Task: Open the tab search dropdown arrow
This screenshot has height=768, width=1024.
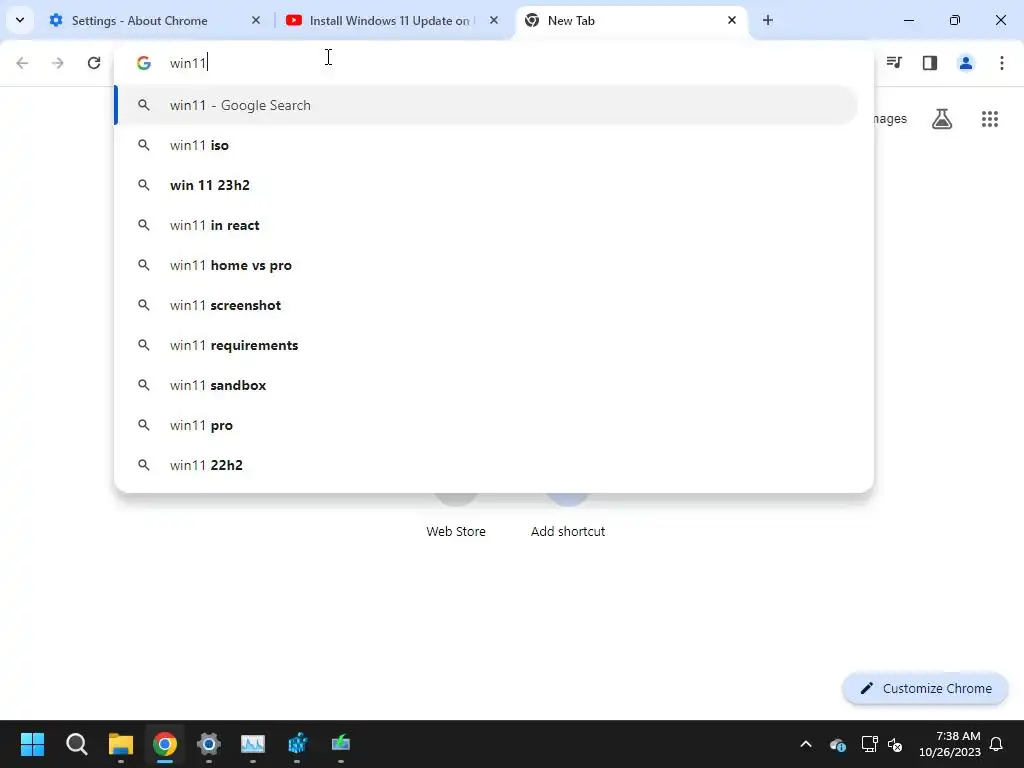Action: 20,20
